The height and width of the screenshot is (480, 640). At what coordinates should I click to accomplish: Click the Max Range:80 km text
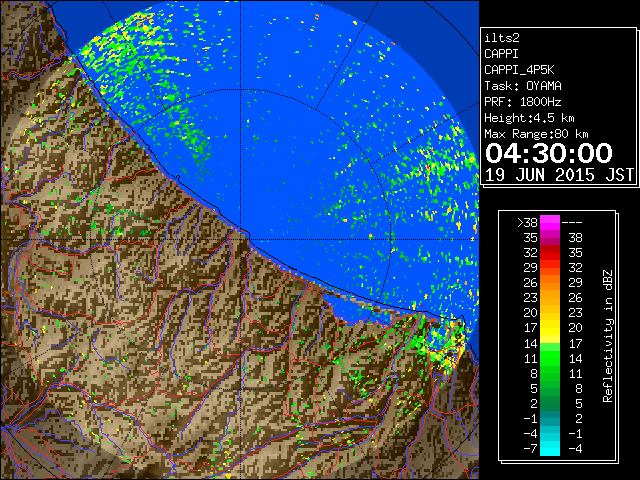(536, 134)
